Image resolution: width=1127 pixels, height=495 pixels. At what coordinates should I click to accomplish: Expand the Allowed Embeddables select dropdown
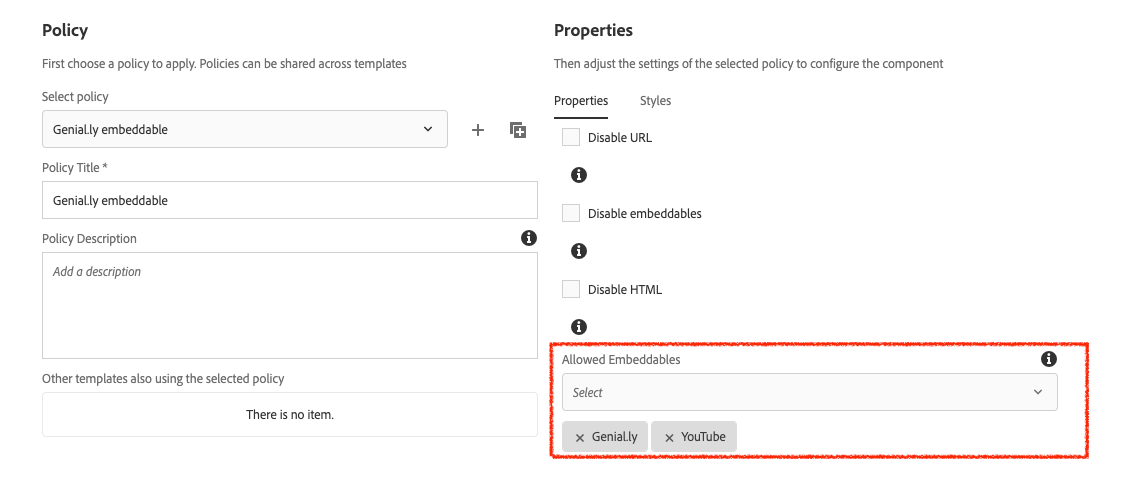[809, 392]
